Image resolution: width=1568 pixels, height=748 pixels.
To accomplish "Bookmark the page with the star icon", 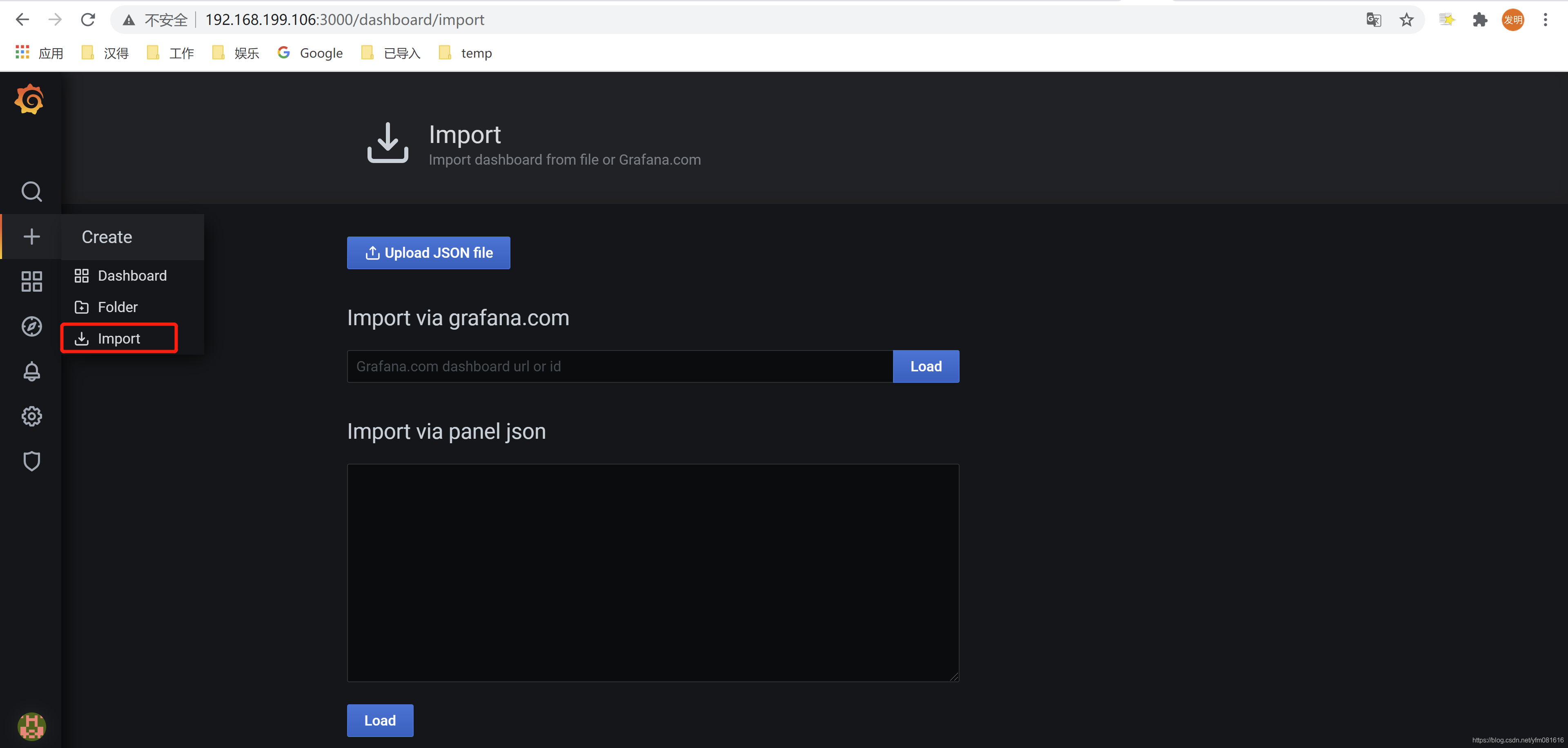I will (x=1407, y=20).
